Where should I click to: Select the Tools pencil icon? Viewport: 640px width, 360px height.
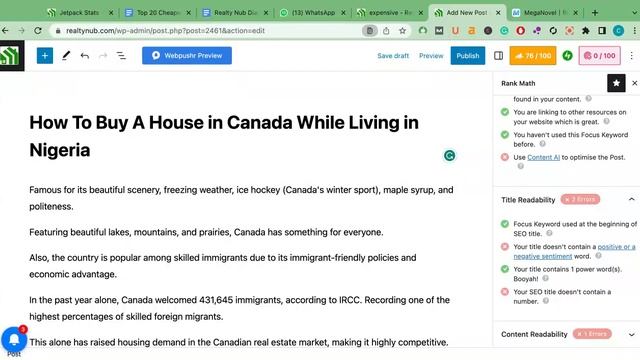(66, 56)
